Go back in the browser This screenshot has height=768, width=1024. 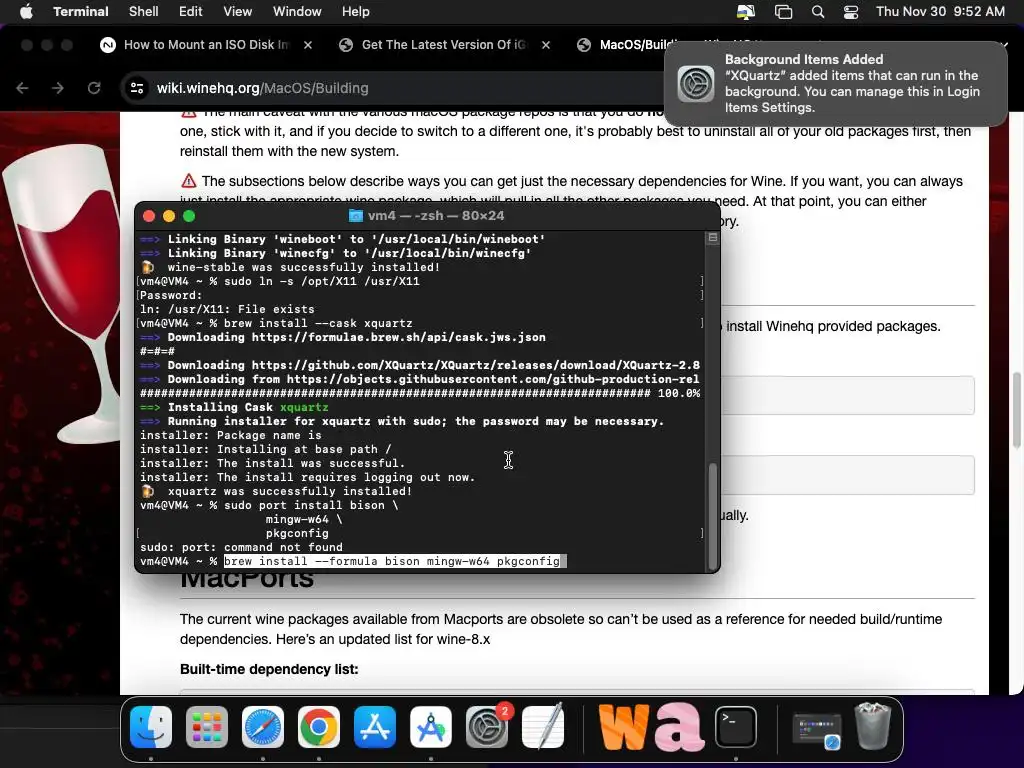point(22,88)
